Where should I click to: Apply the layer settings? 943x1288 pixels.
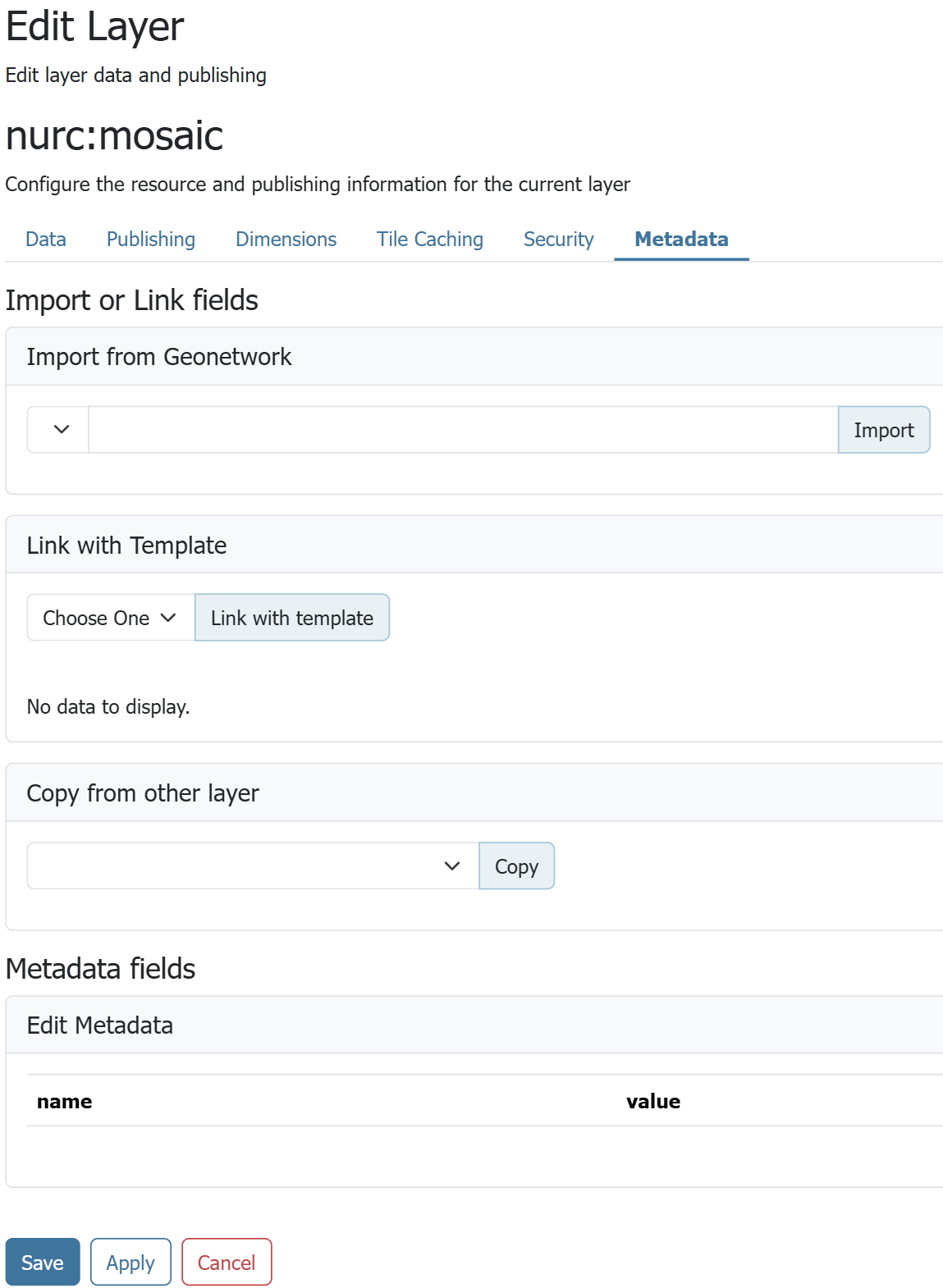[x=130, y=1262]
